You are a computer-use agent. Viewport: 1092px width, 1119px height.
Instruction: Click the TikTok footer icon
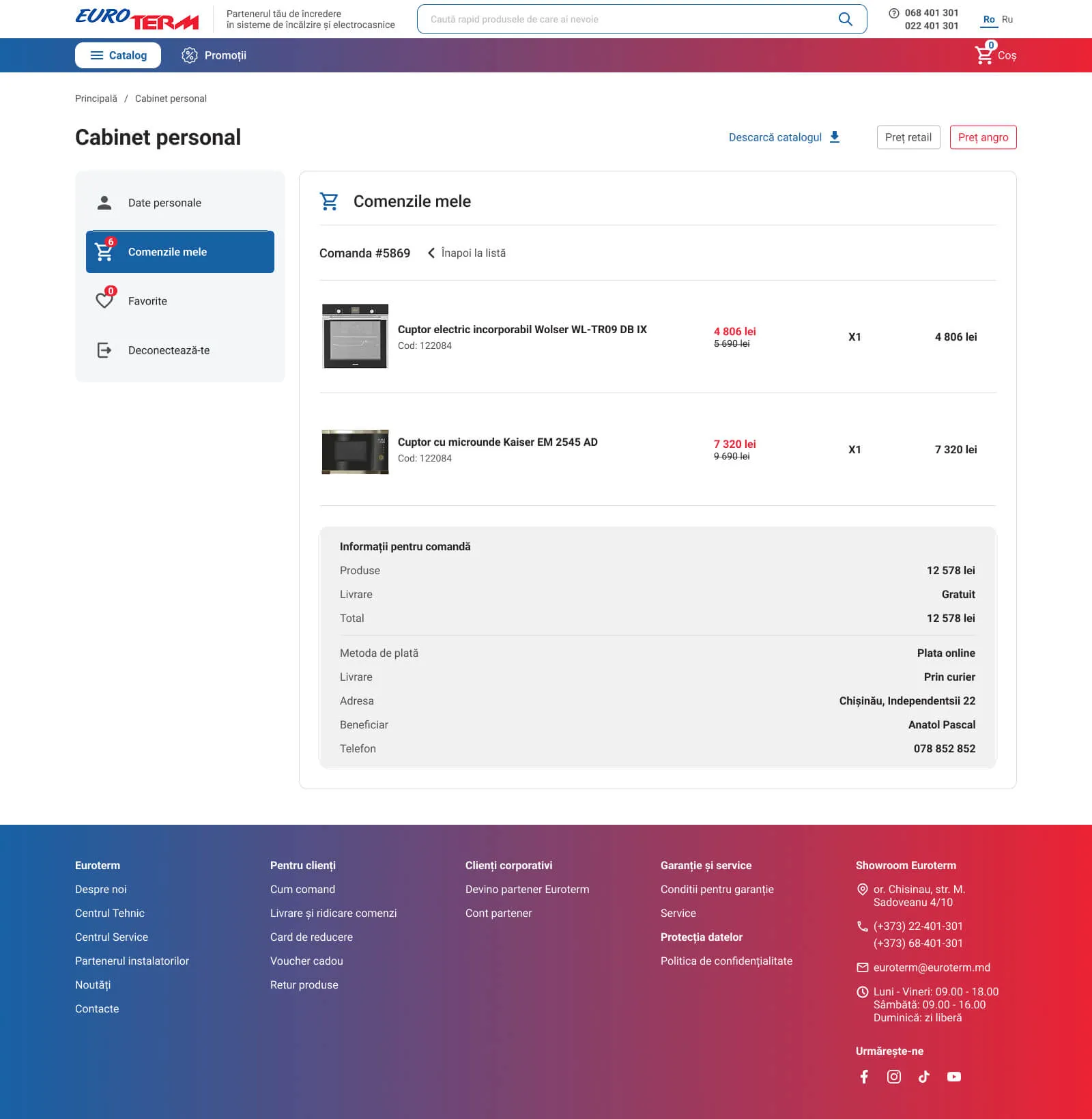point(924,1077)
